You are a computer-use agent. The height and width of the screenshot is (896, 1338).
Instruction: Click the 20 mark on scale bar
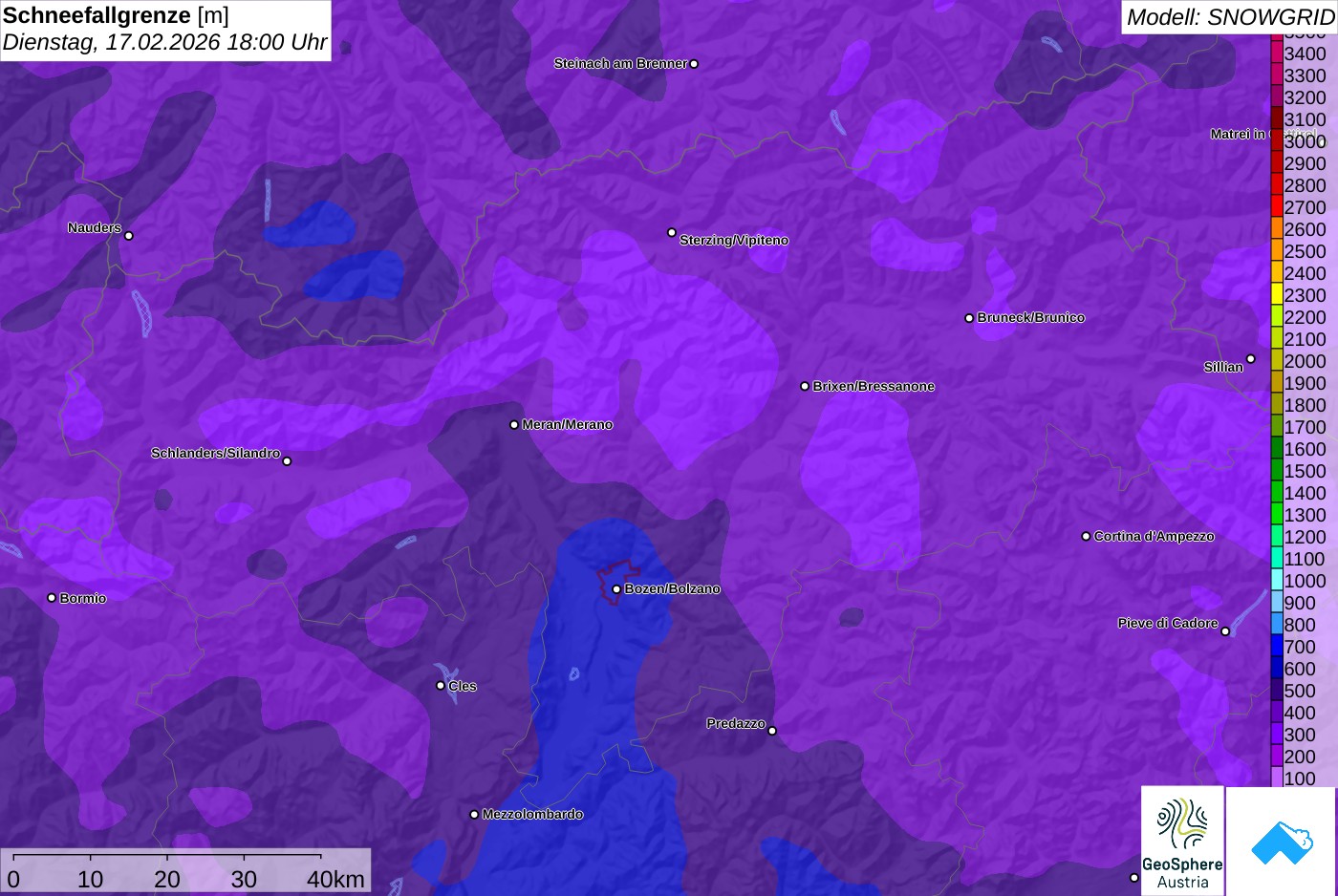pyautogui.click(x=167, y=879)
